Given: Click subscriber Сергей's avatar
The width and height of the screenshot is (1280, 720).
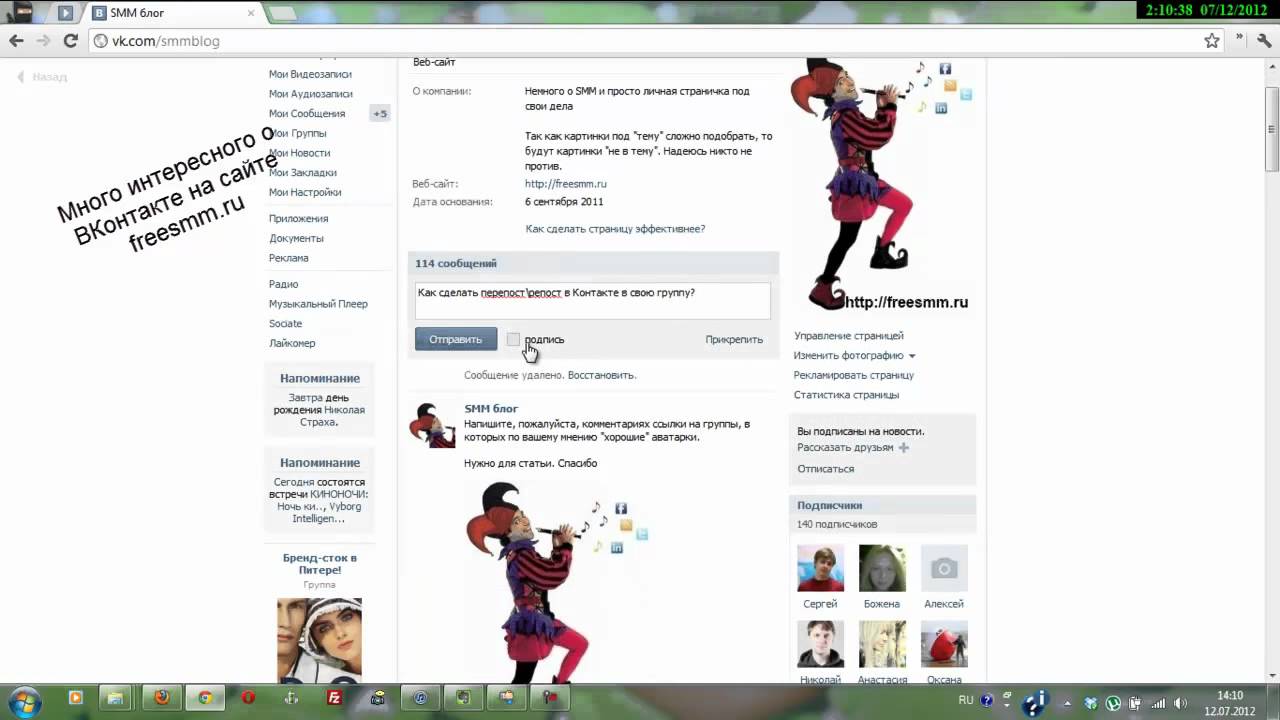Looking at the screenshot, I should click(820, 568).
